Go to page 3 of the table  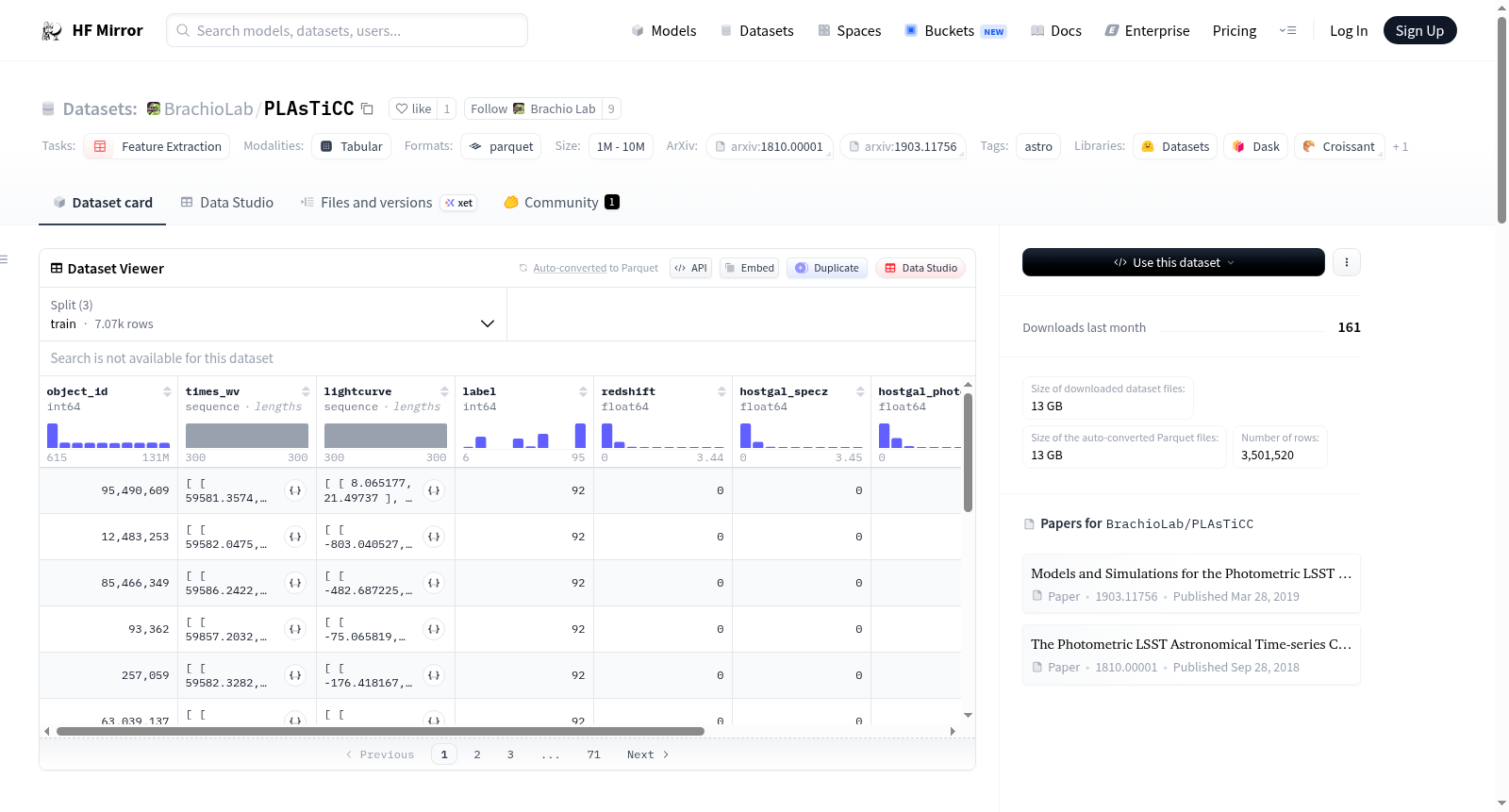pyautogui.click(x=510, y=754)
